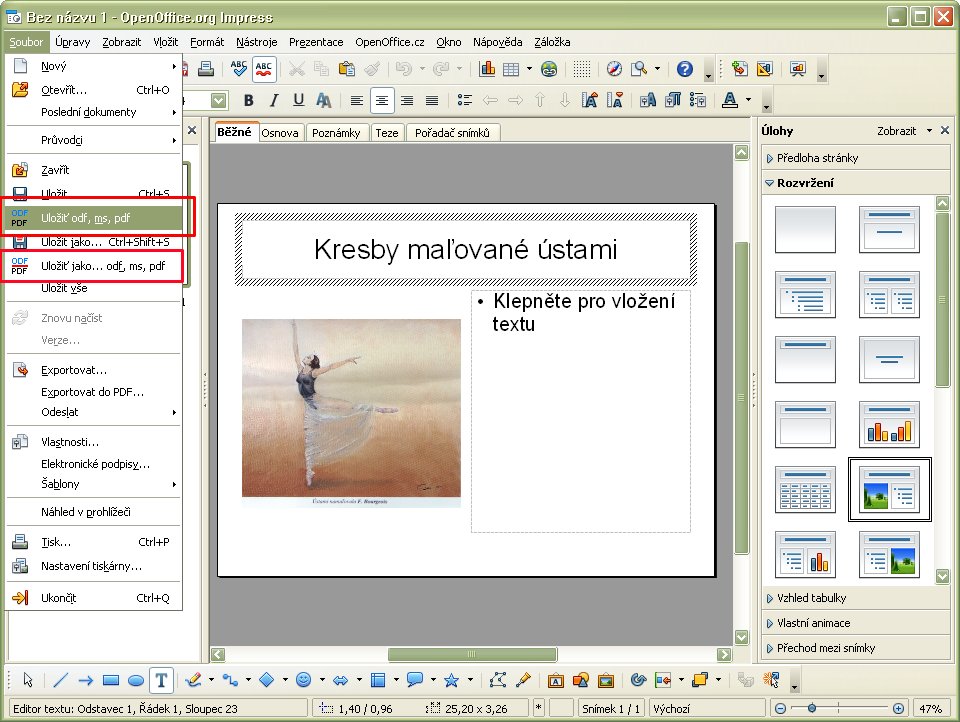Open the zoom tool dropdown arrow
Screen dimensions: 960x722
click(x=658, y=69)
